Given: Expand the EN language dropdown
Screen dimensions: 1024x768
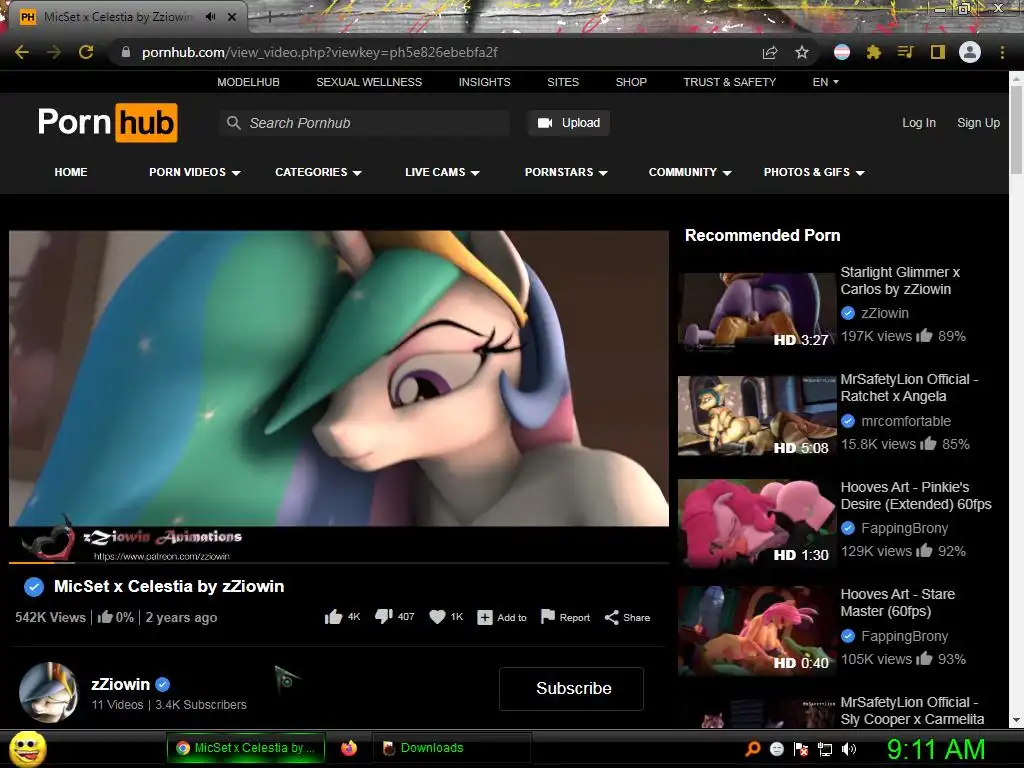Looking at the screenshot, I should [825, 82].
